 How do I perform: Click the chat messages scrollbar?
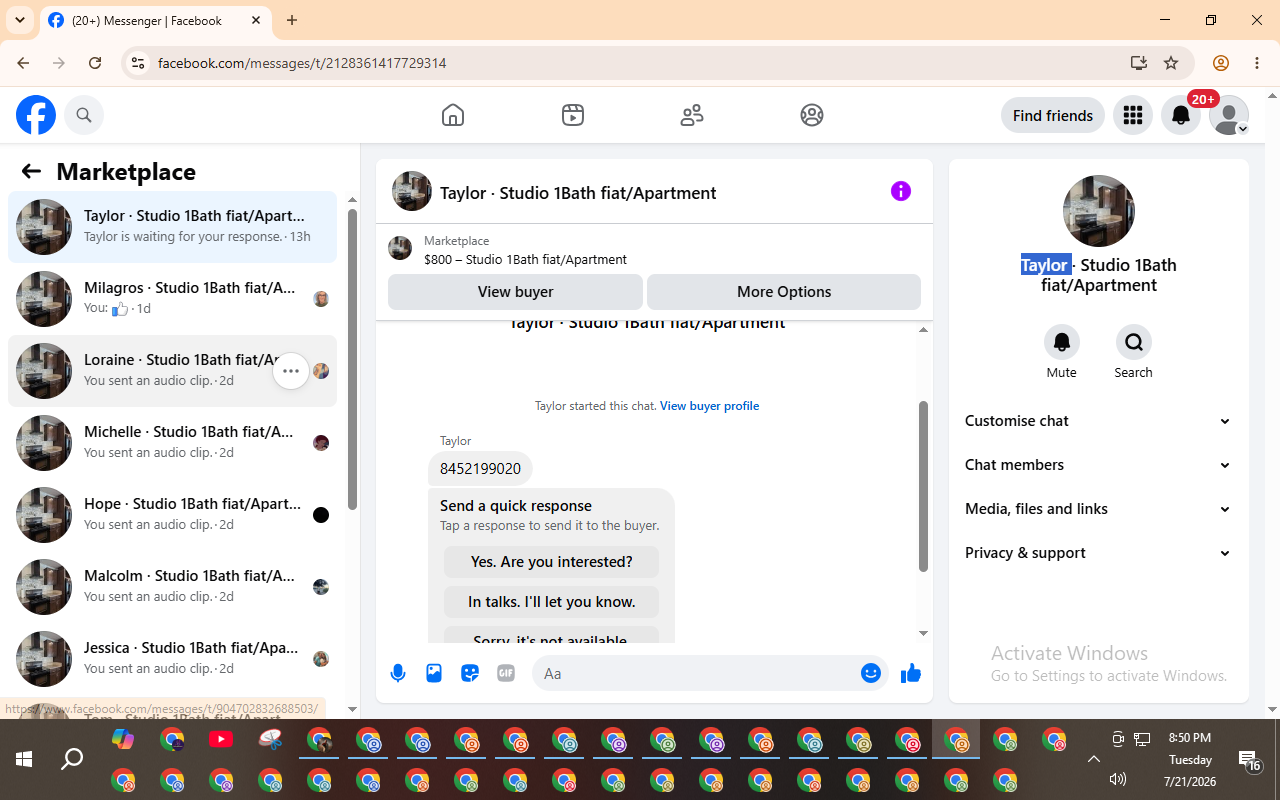tap(923, 486)
